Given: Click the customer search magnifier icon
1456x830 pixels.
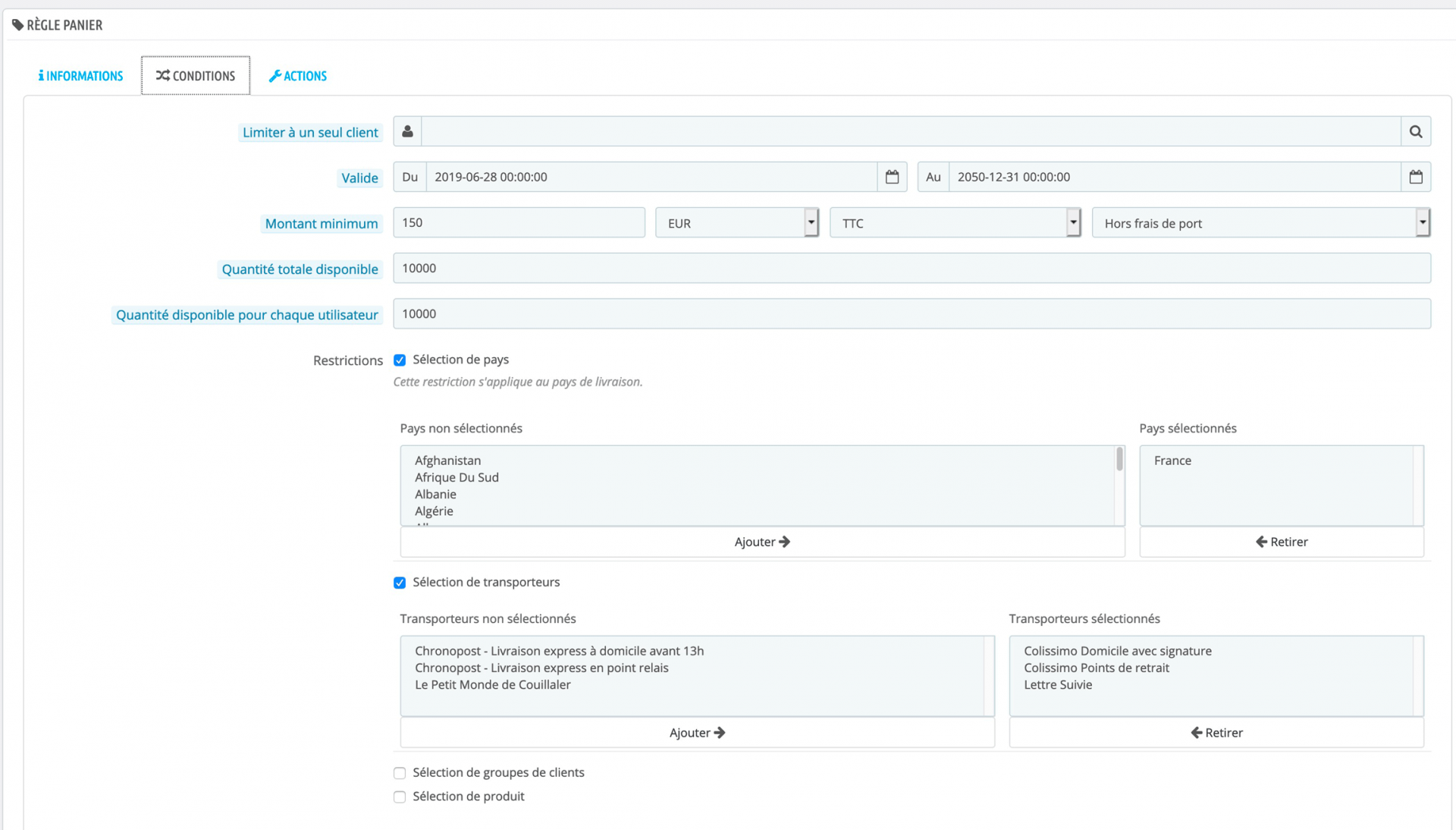Looking at the screenshot, I should [1415, 131].
